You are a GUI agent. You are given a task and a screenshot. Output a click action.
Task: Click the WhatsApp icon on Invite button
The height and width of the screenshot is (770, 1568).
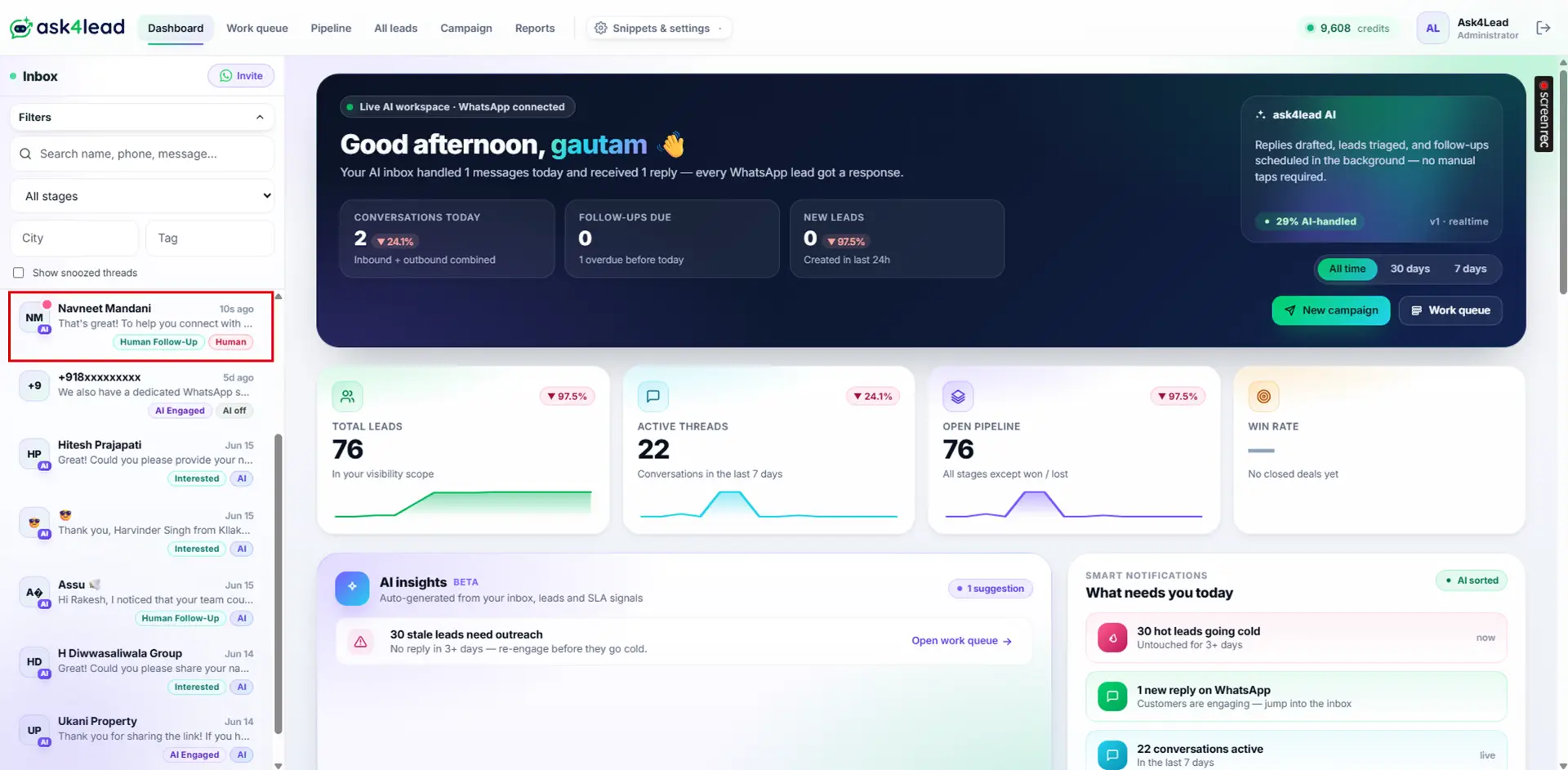click(225, 76)
